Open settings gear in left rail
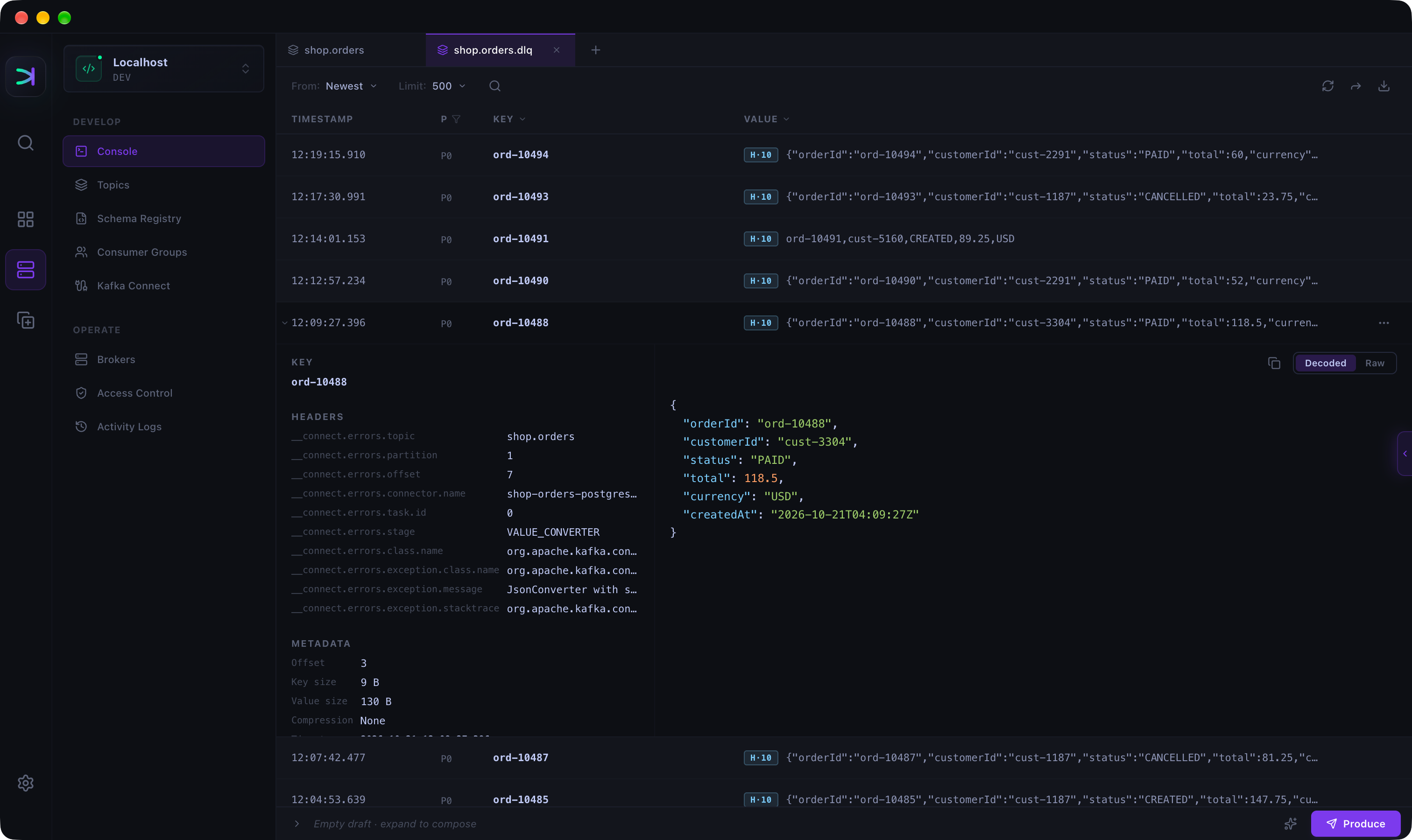1412x840 pixels. (26, 783)
